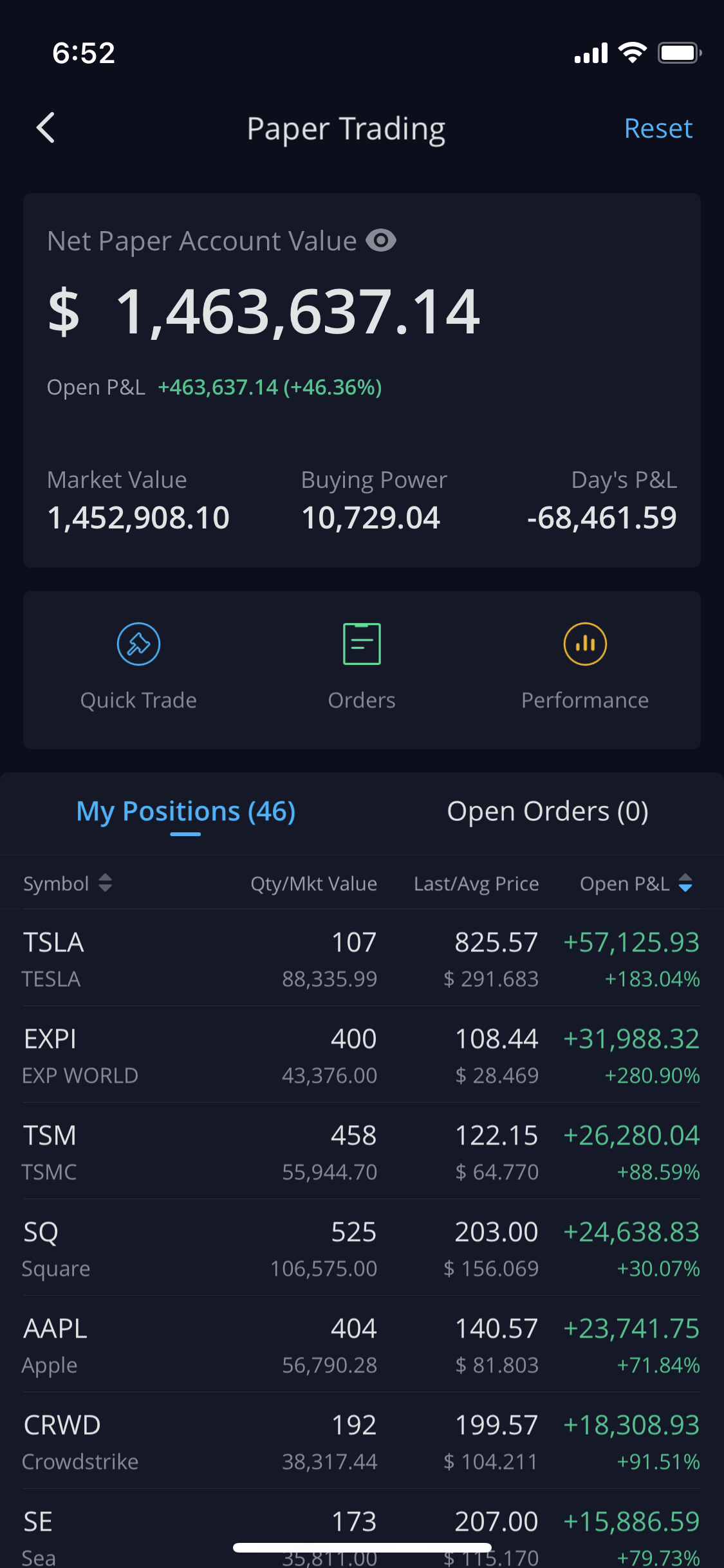Sort positions by Open P&L arrows
724x1568 pixels.
685,883
